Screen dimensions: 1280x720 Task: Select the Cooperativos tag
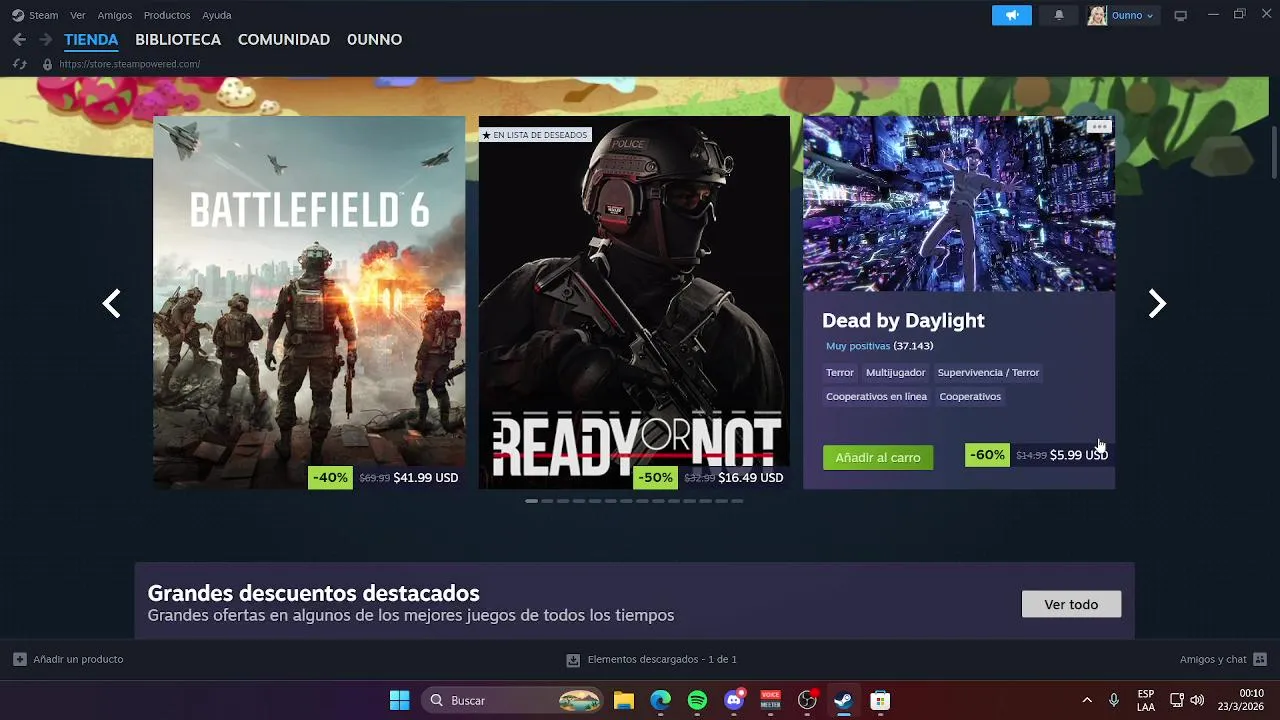coord(970,396)
